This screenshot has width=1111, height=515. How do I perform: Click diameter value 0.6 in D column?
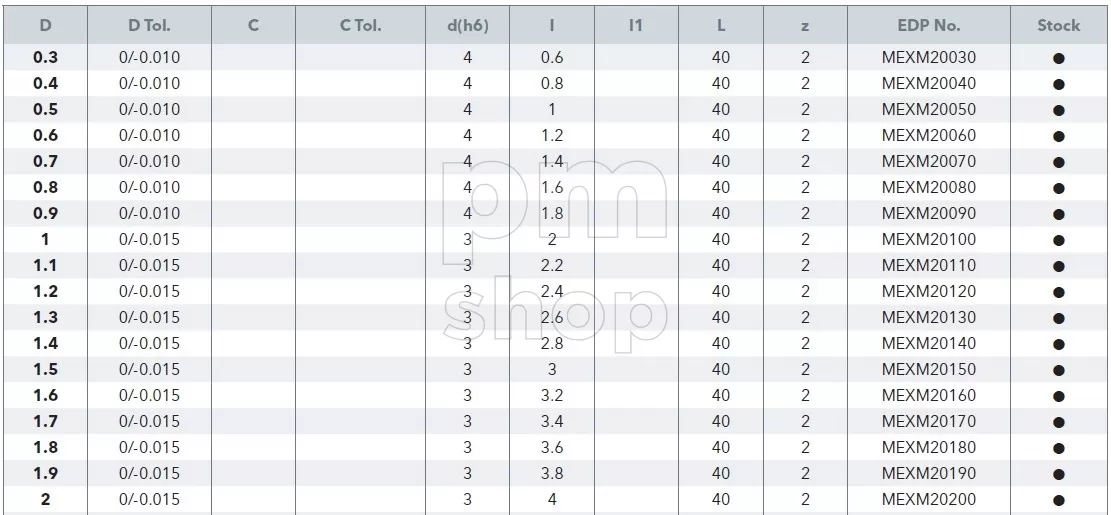pos(45,135)
